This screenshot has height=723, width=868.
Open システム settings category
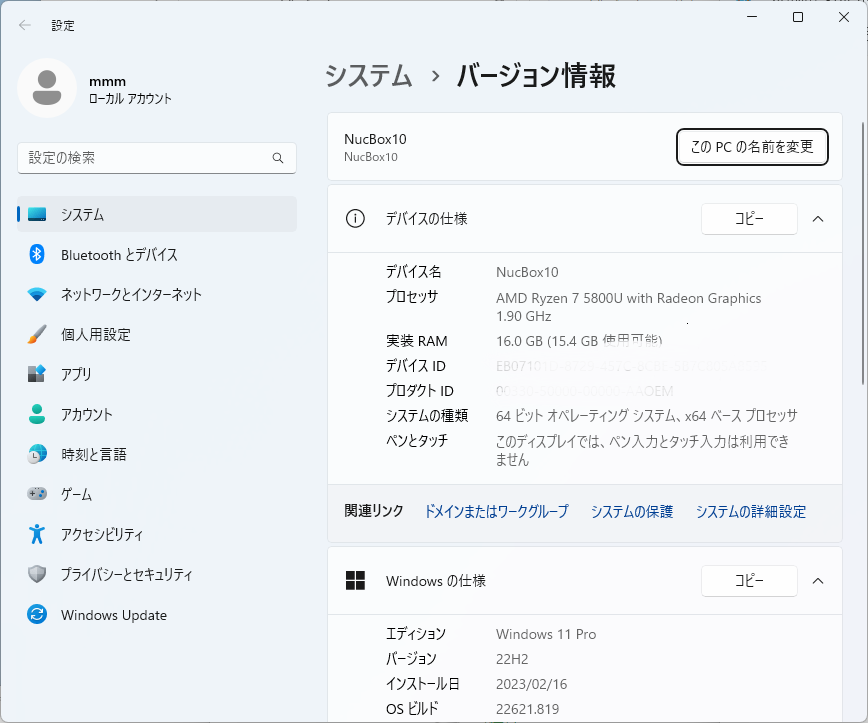[x=157, y=214]
